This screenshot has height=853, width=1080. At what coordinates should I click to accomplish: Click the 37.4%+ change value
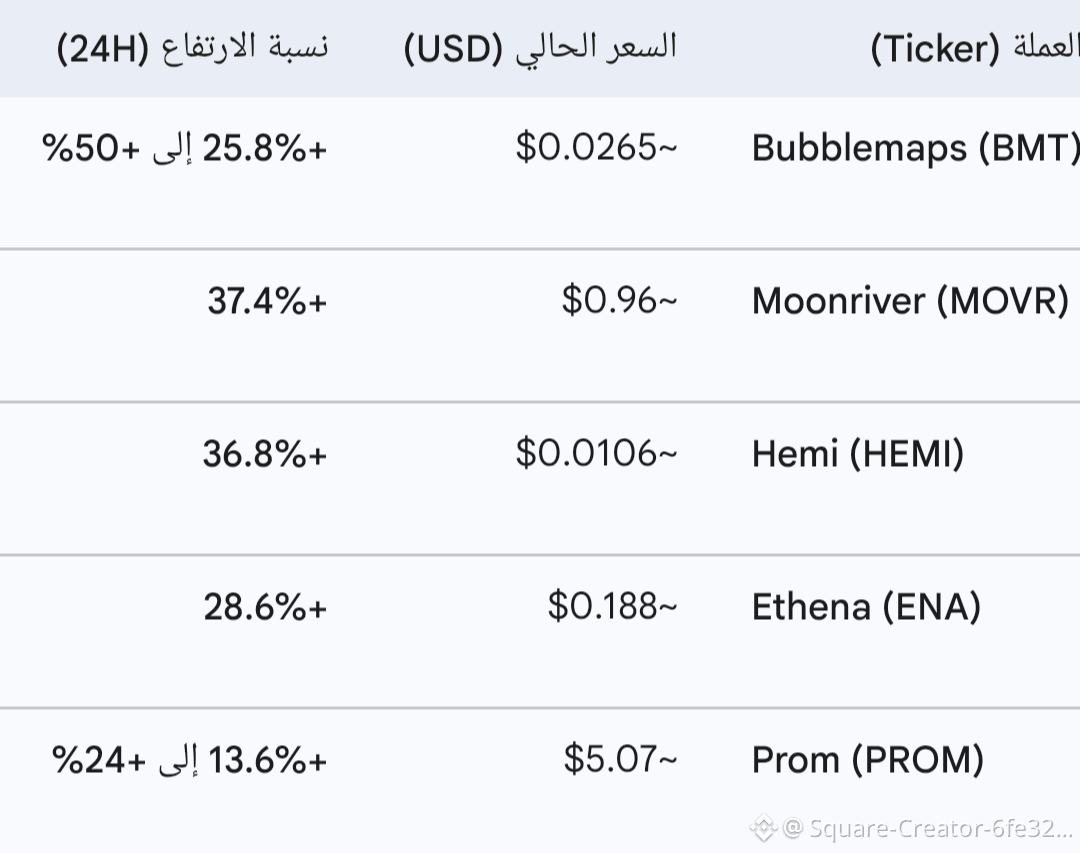click(x=267, y=301)
